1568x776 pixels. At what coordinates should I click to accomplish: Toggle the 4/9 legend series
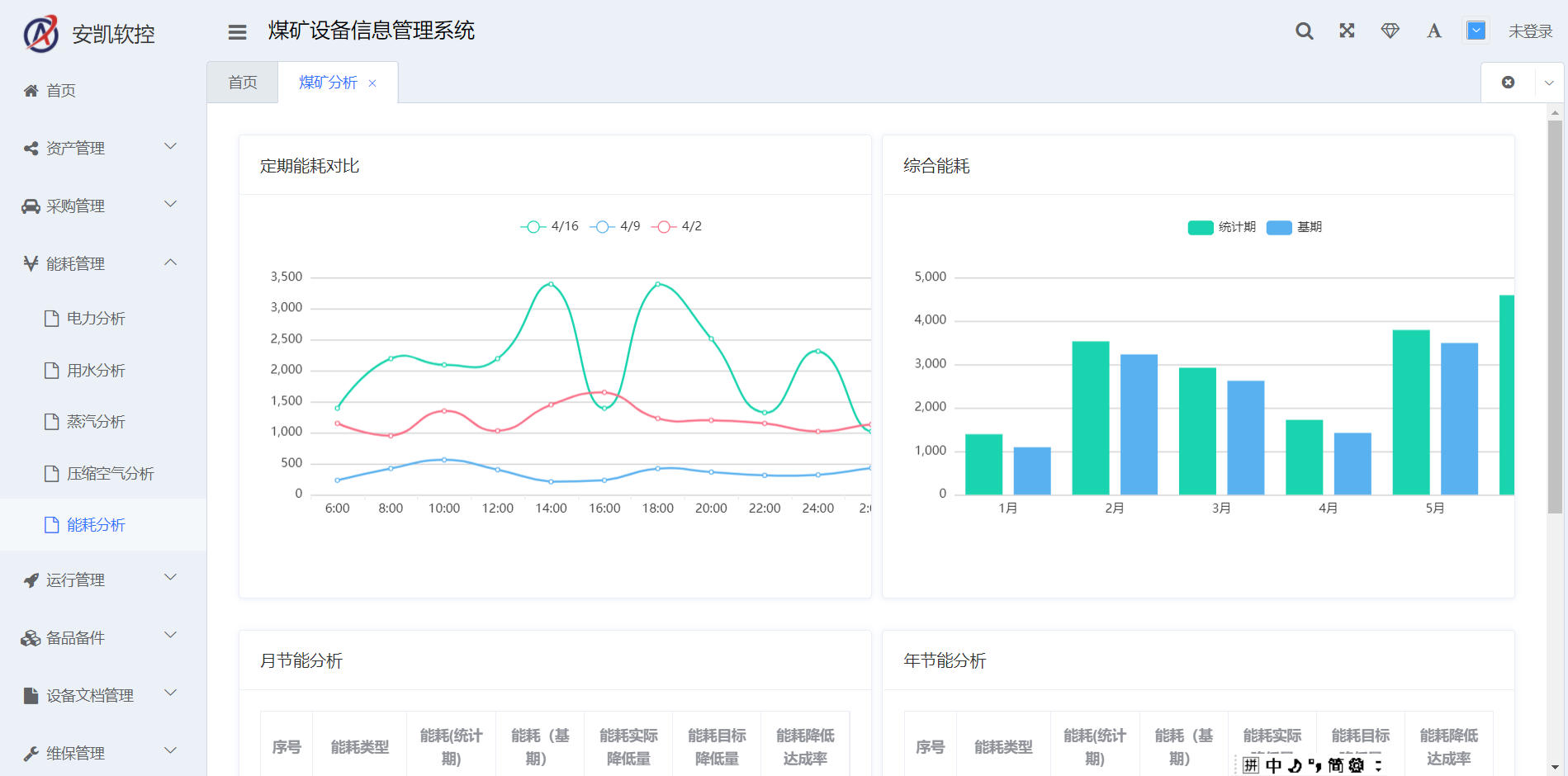pos(615,226)
